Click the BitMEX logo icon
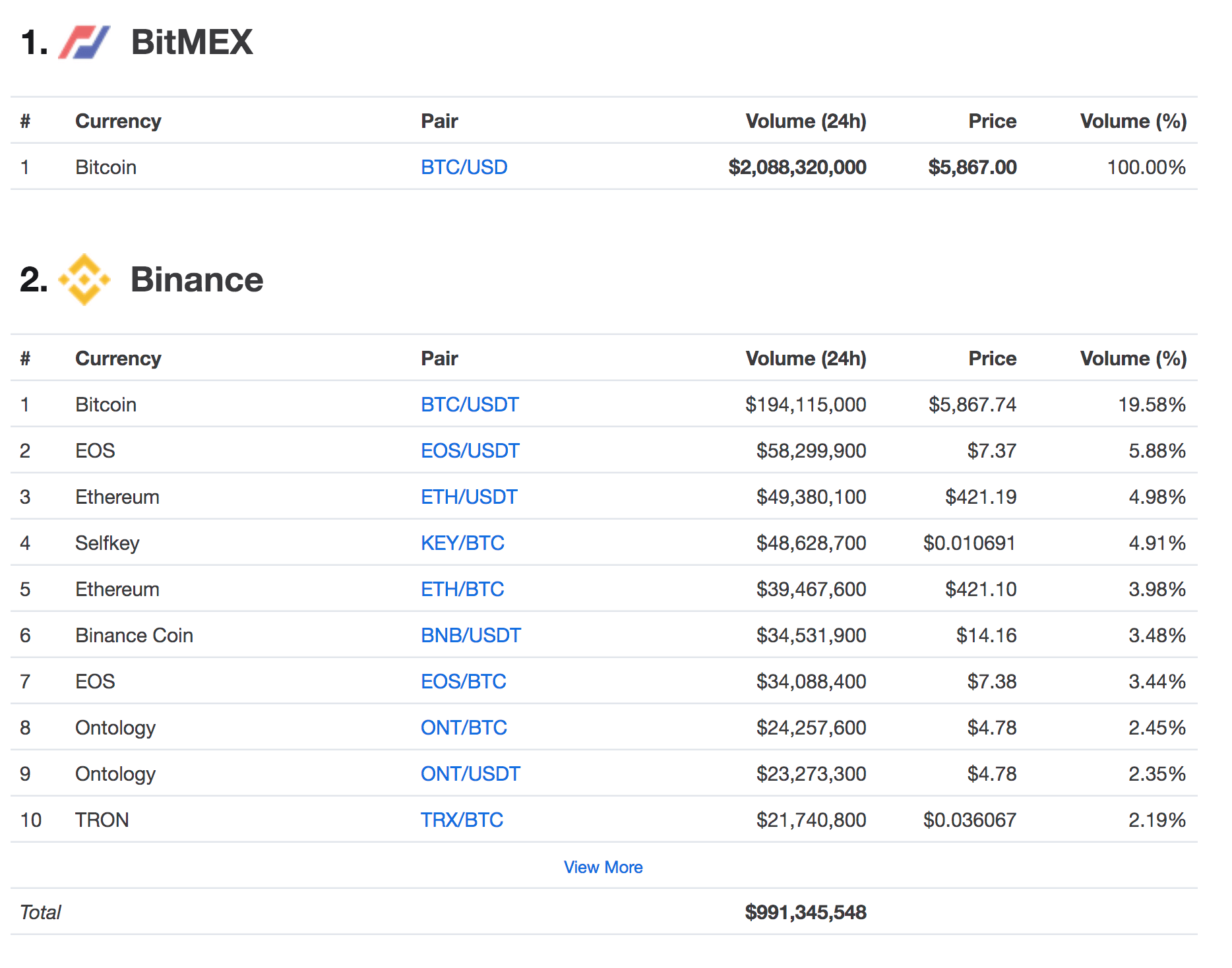Image resolution: width=1232 pixels, height=968 pixels. click(x=84, y=42)
